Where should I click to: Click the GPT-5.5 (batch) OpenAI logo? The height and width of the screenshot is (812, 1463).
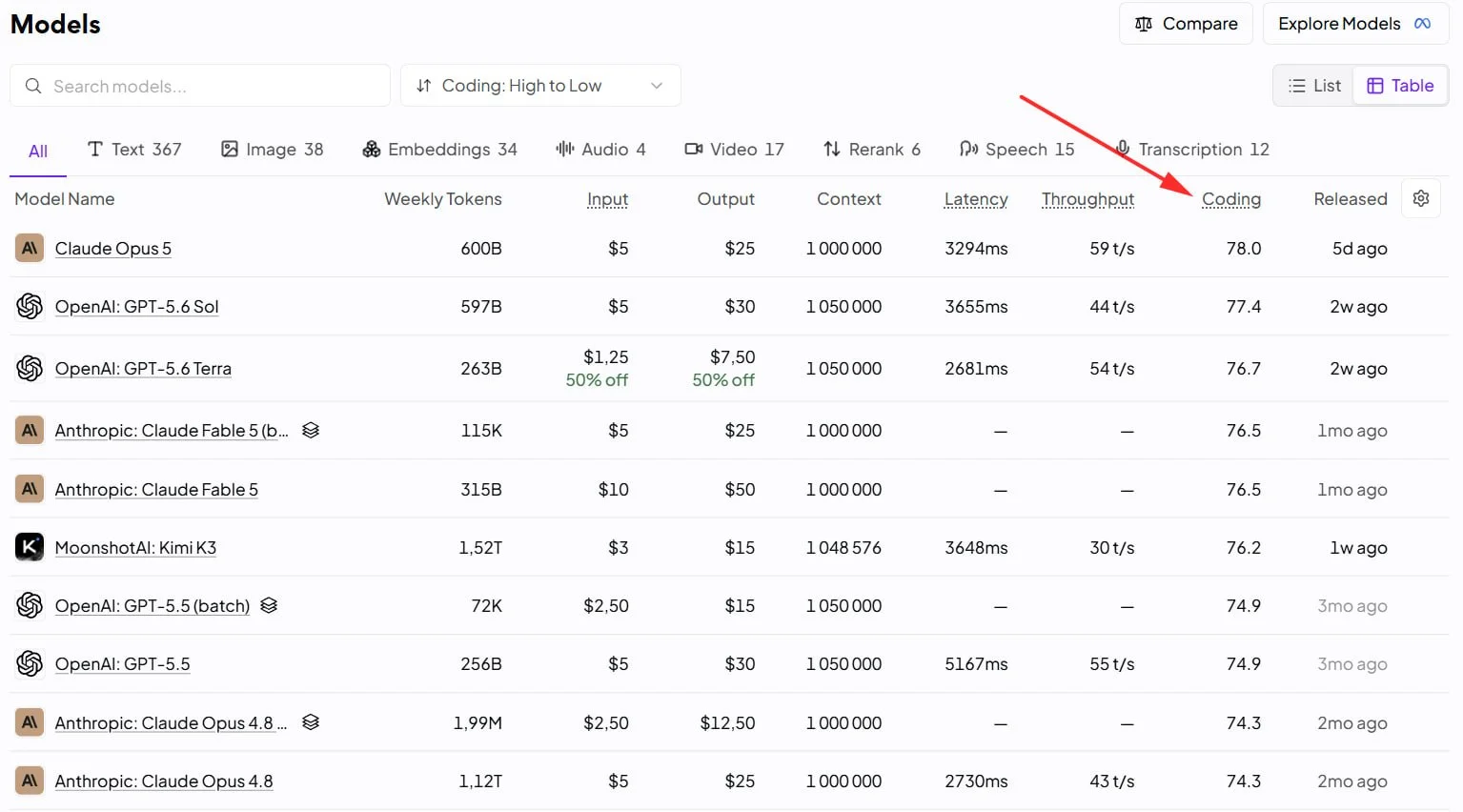[30, 605]
